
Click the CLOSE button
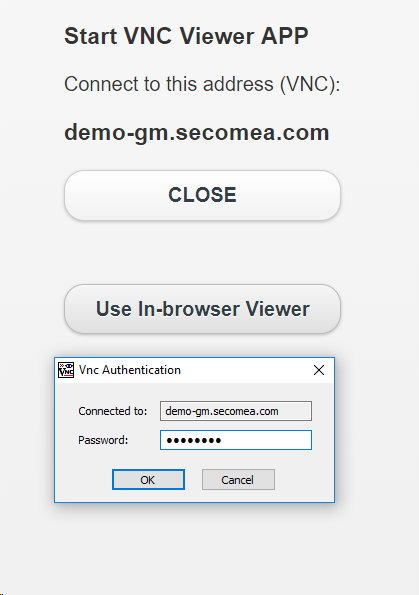[x=202, y=195]
